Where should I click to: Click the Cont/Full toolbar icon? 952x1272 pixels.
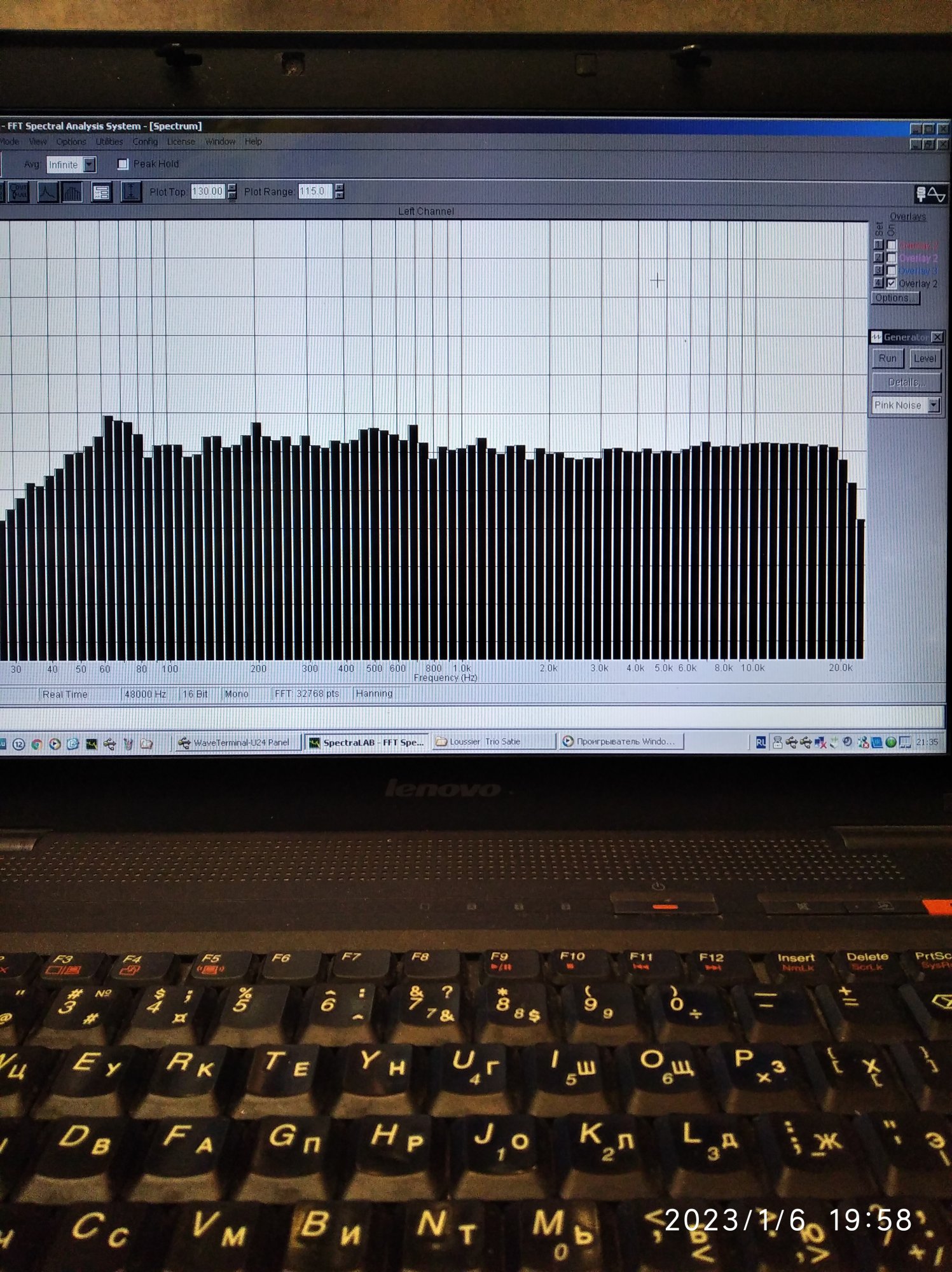(18, 191)
